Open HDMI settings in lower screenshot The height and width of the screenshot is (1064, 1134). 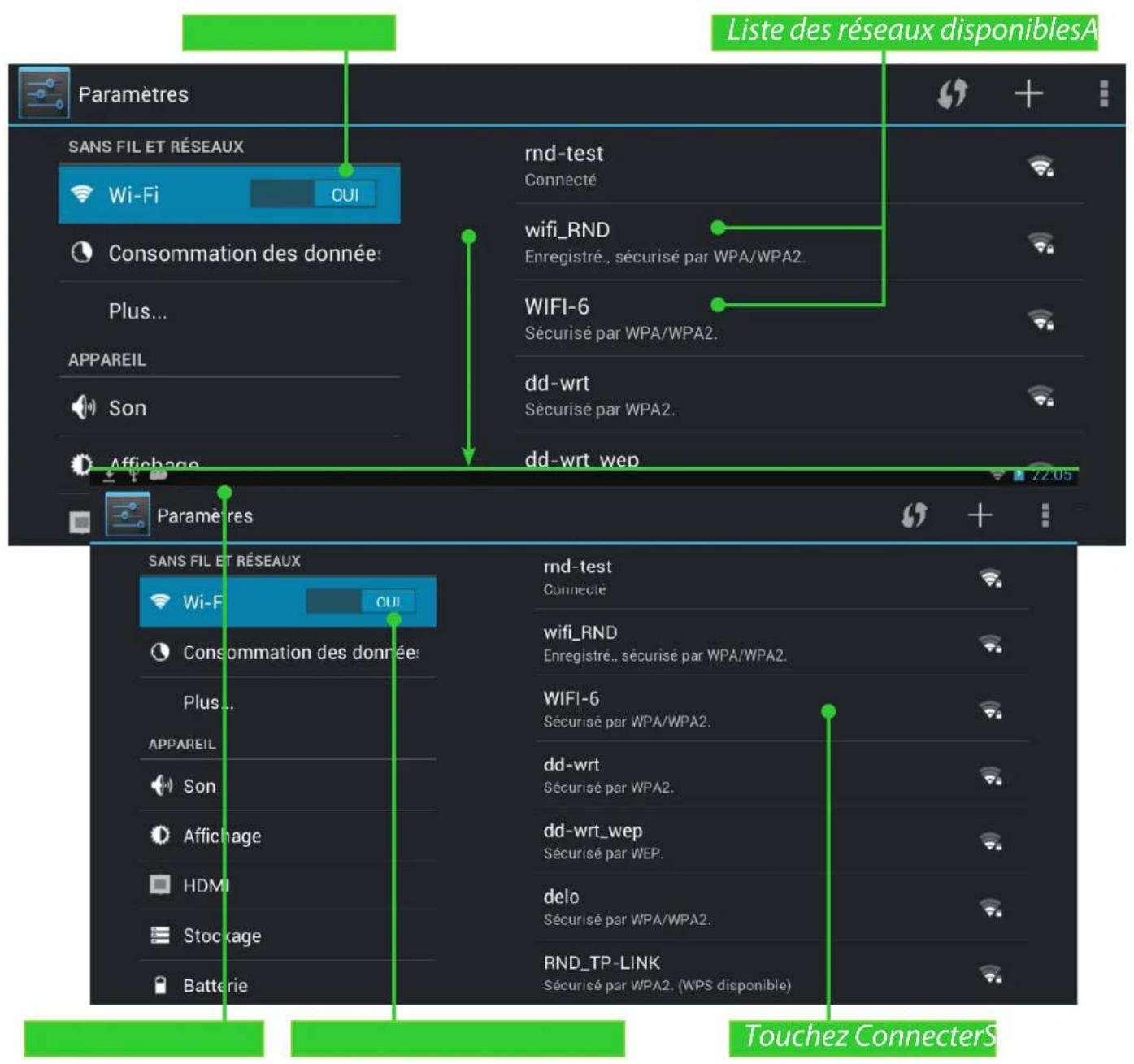(288, 885)
